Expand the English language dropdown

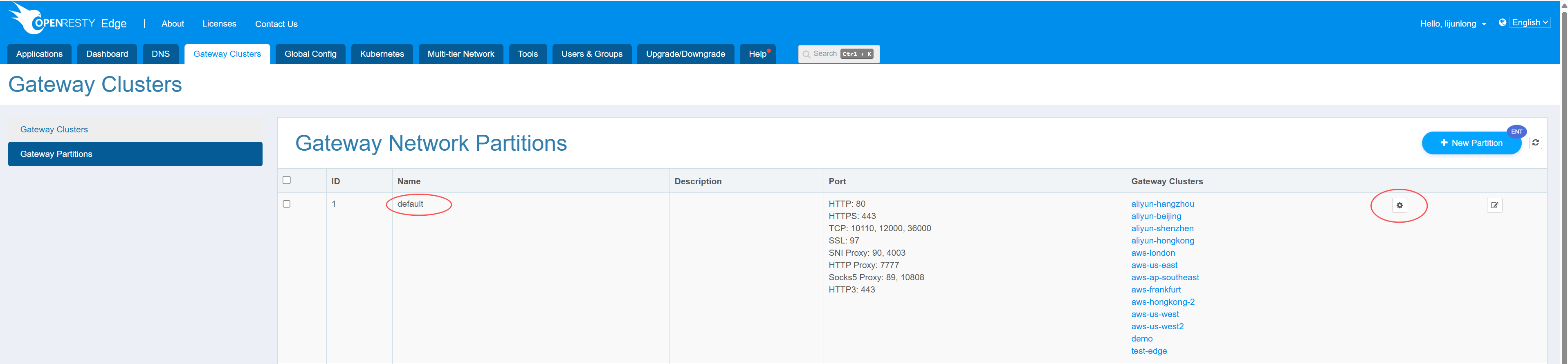(x=1529, y=22)
